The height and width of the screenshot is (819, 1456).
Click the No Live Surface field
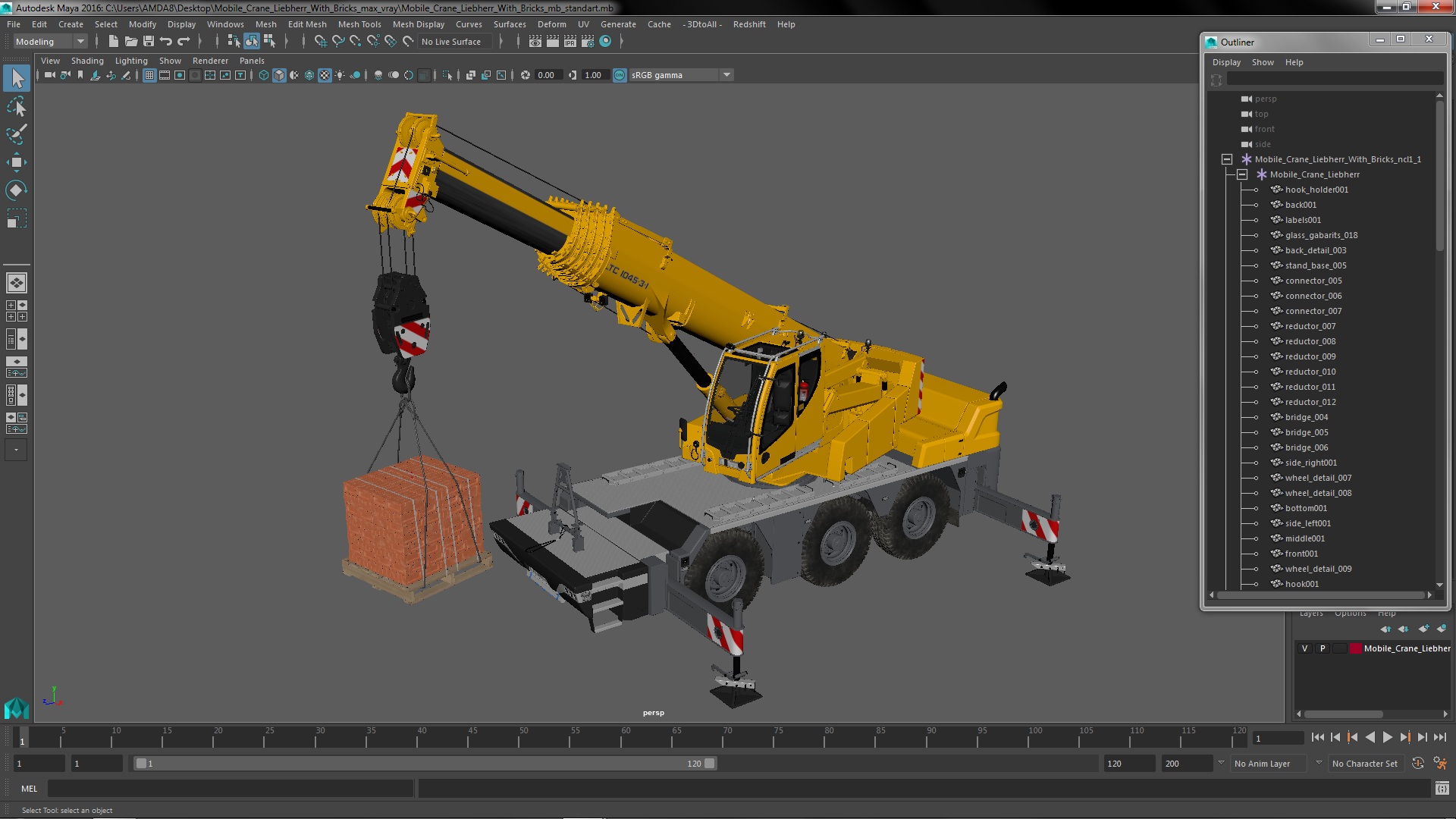[x=452, y=42]
